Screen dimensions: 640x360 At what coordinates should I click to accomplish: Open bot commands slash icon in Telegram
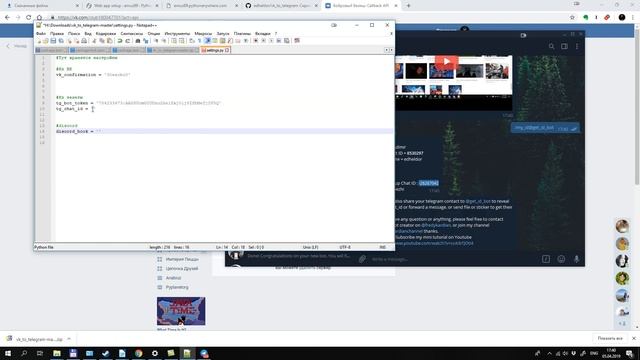(546, 259)
